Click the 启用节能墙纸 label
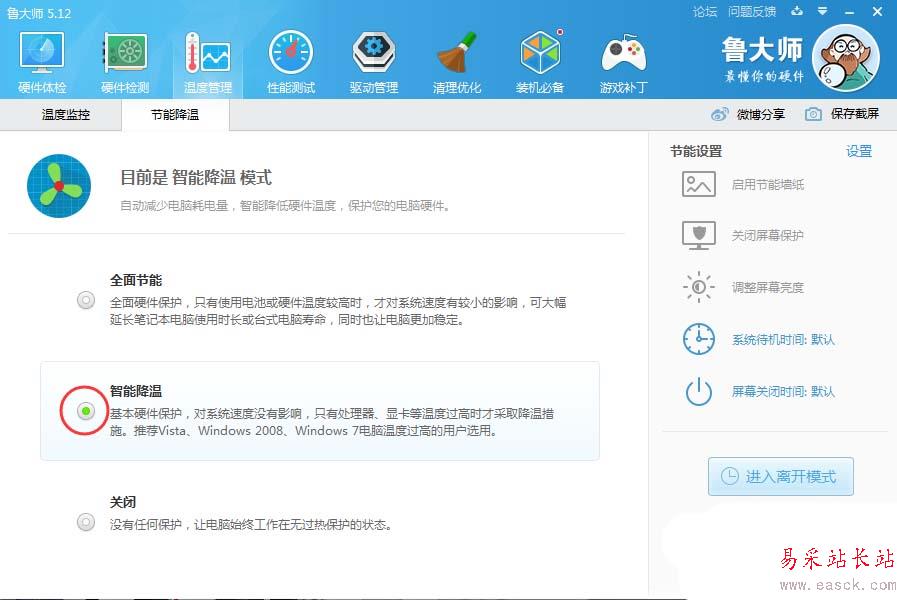 [x=768, y=184]
